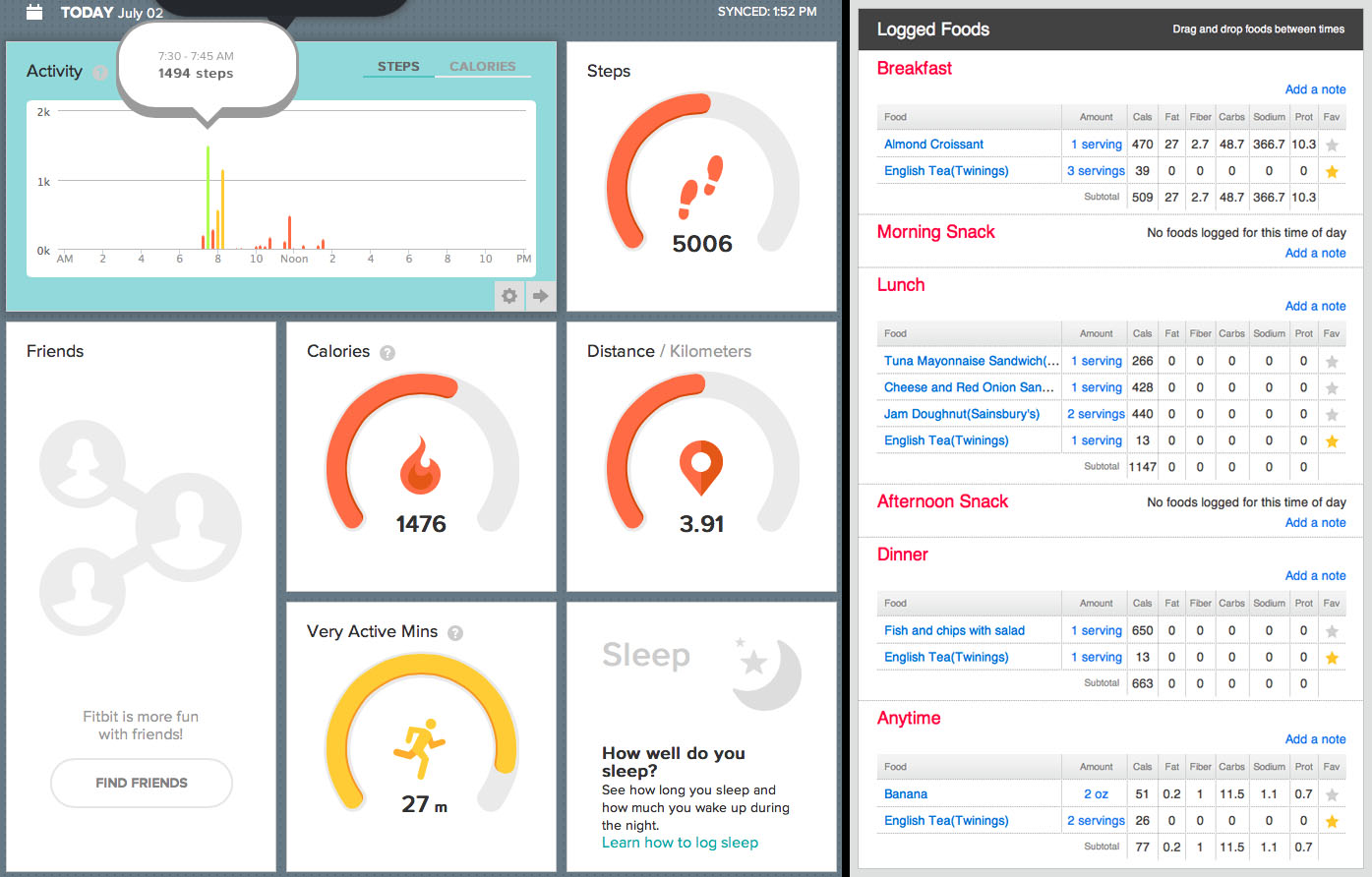Select the STEPS tab in the Activity panel
Viewport: 1372px width, 877px height.
click(398, 66)
